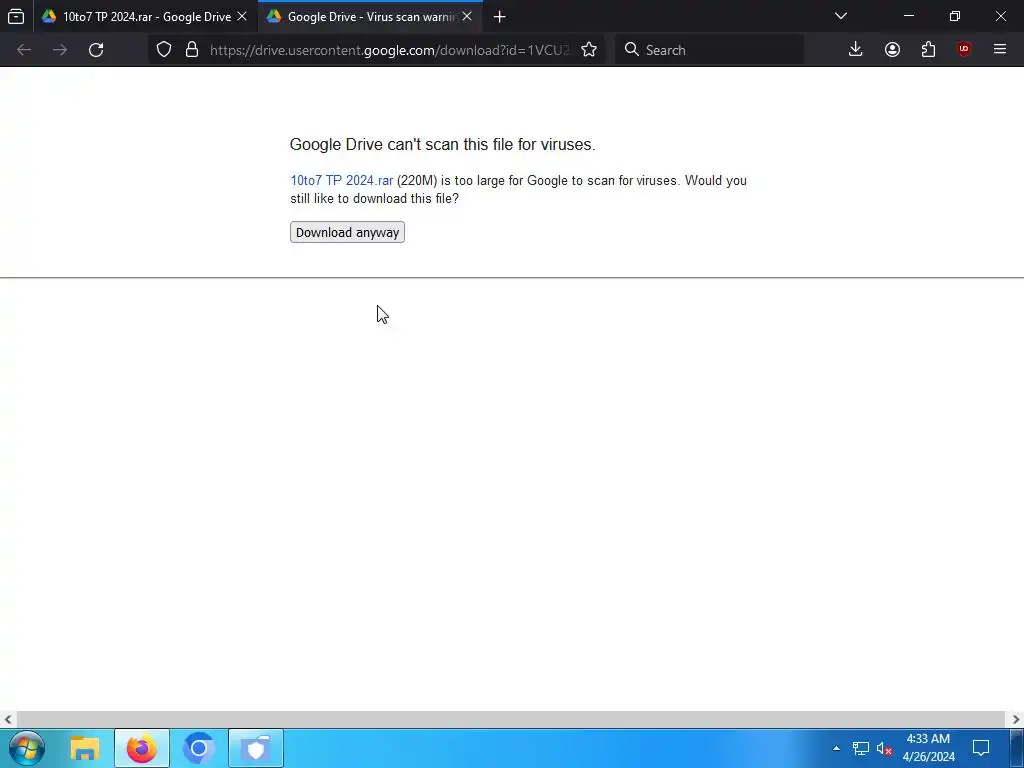Go back to the previous page
The width and height of the screenshot is (1024, 768).
24,50
